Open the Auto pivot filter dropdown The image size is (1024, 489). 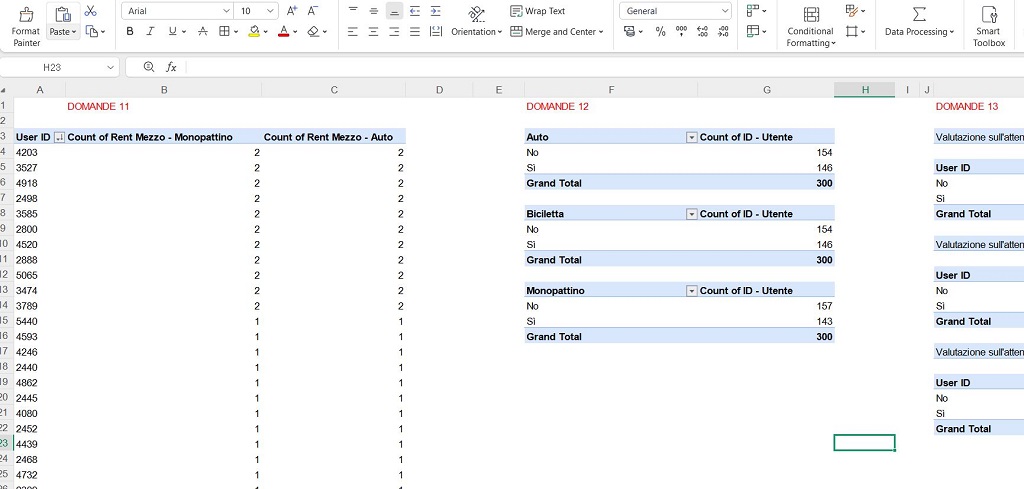pyautogui.click(x=692, y=137)
